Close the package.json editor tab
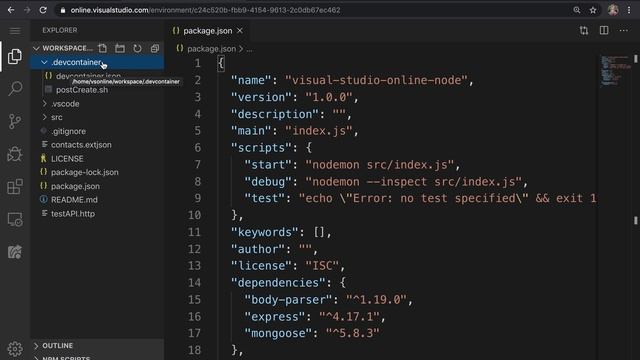Screen dimensions: 640x360 pyautogui.click(x=240, y=31)
